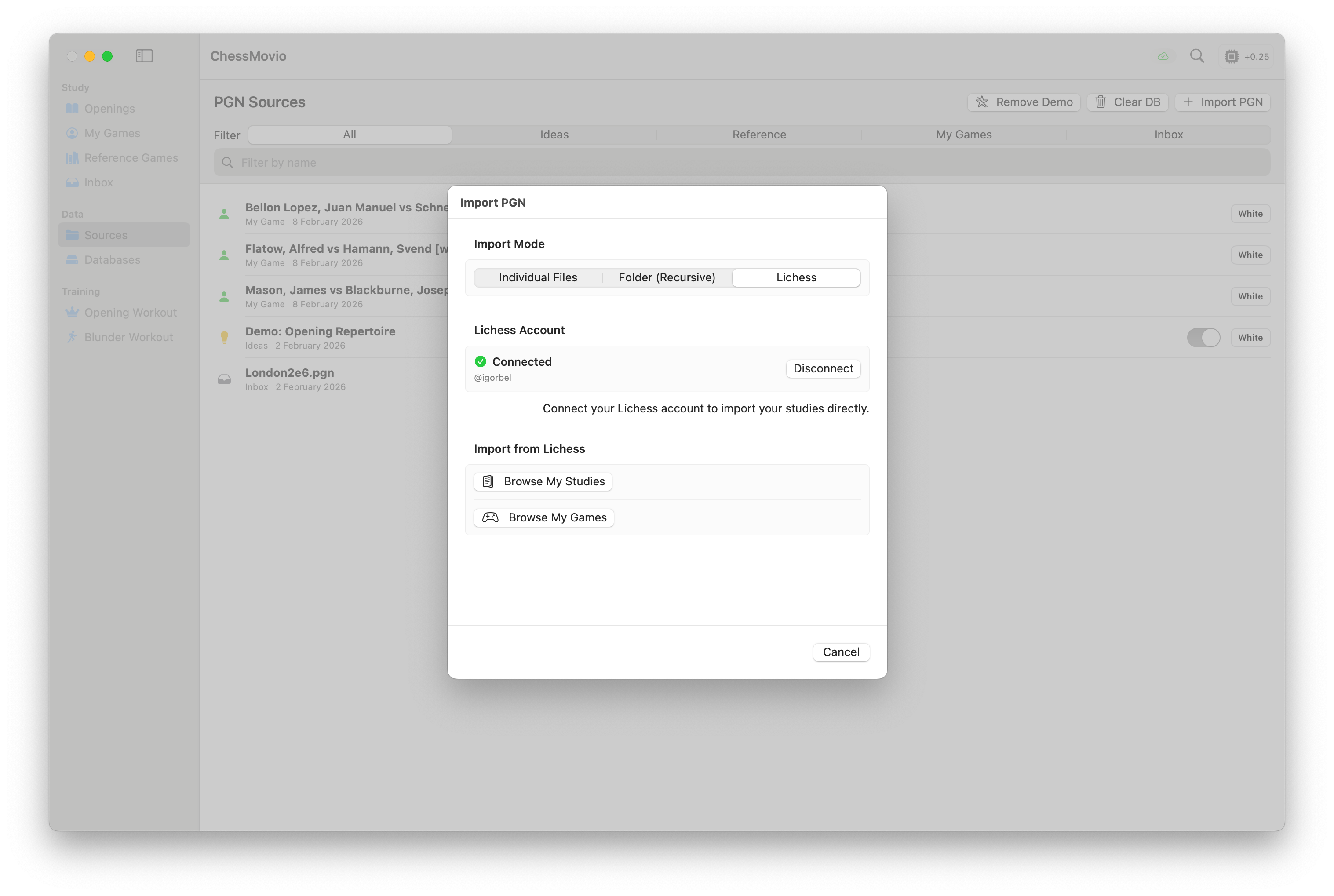Toggle the Demo: Opening Repertoire switch
This screenshot has width=1334, height=896.
pyautogui.click(x=1203, y=338)
